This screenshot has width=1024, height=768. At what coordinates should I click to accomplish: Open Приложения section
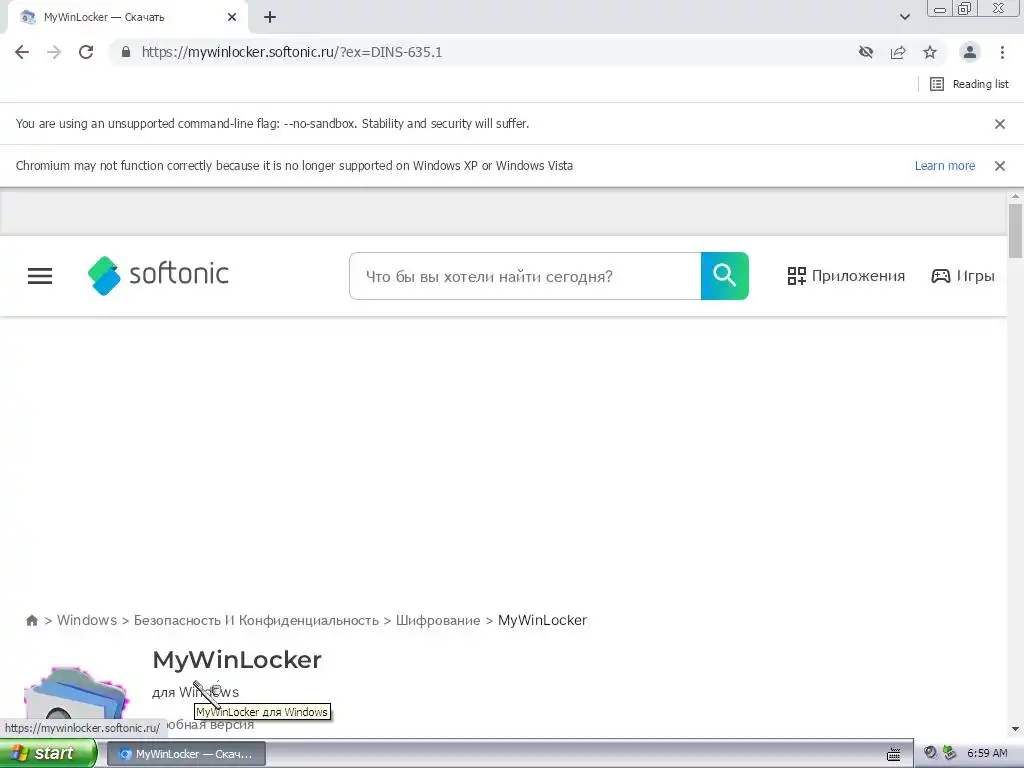[846, 276]
